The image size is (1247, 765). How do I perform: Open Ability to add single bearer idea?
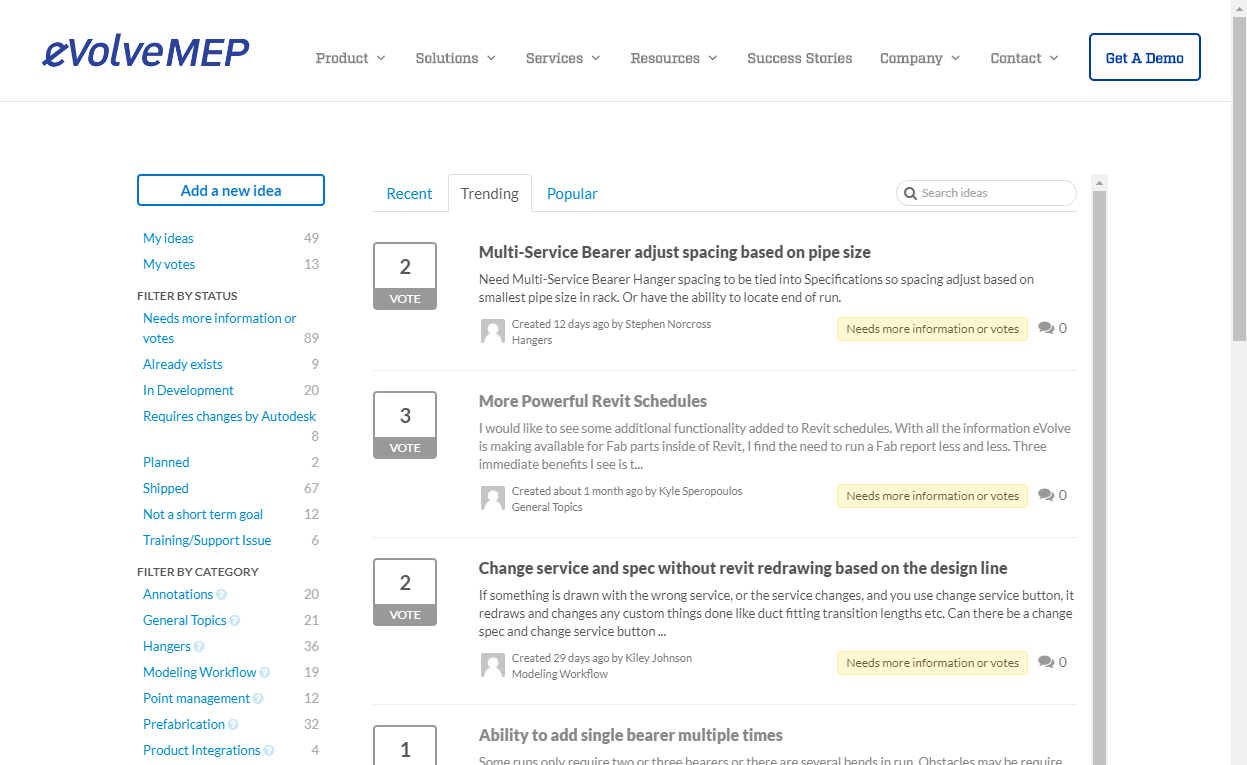pyautogui.click(x=631, y=735)
